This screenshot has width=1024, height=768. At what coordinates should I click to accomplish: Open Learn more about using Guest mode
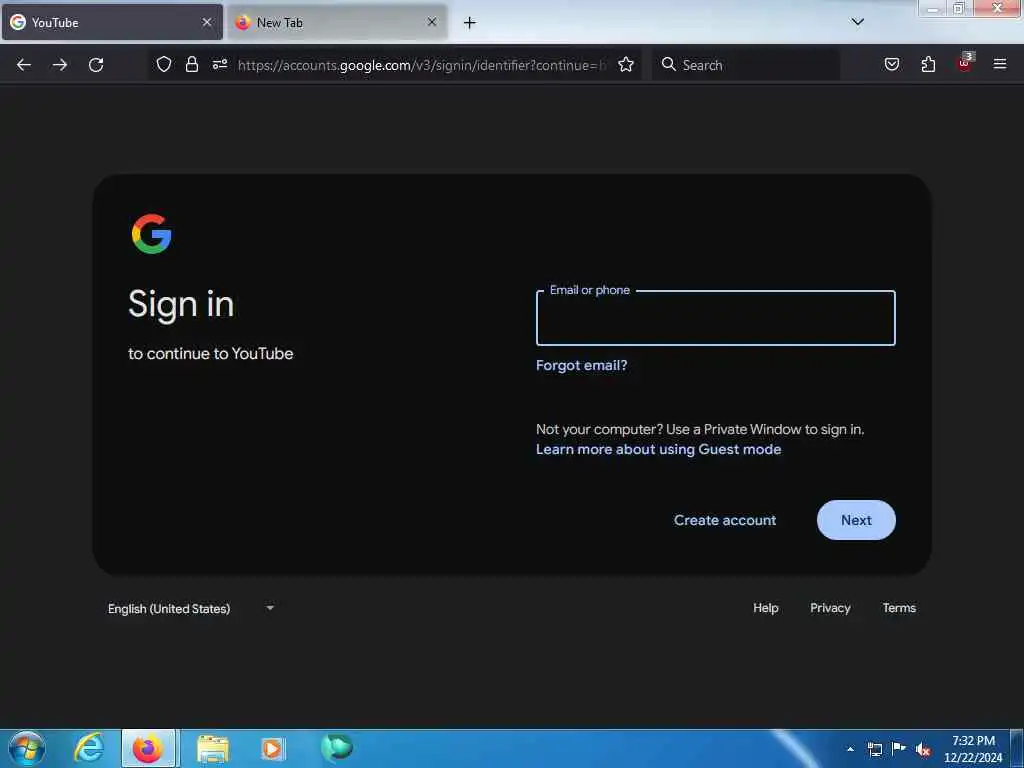click(x=658, y=449)
